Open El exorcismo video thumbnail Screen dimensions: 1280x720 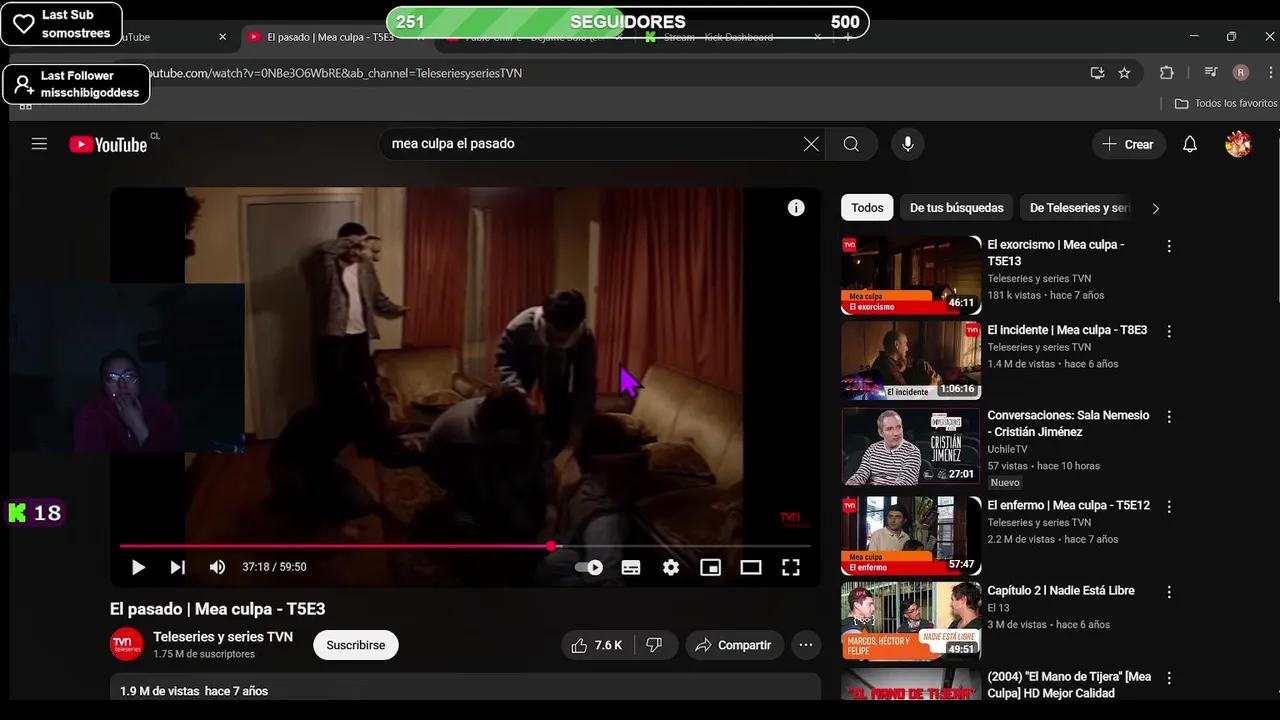pos(911,275)
